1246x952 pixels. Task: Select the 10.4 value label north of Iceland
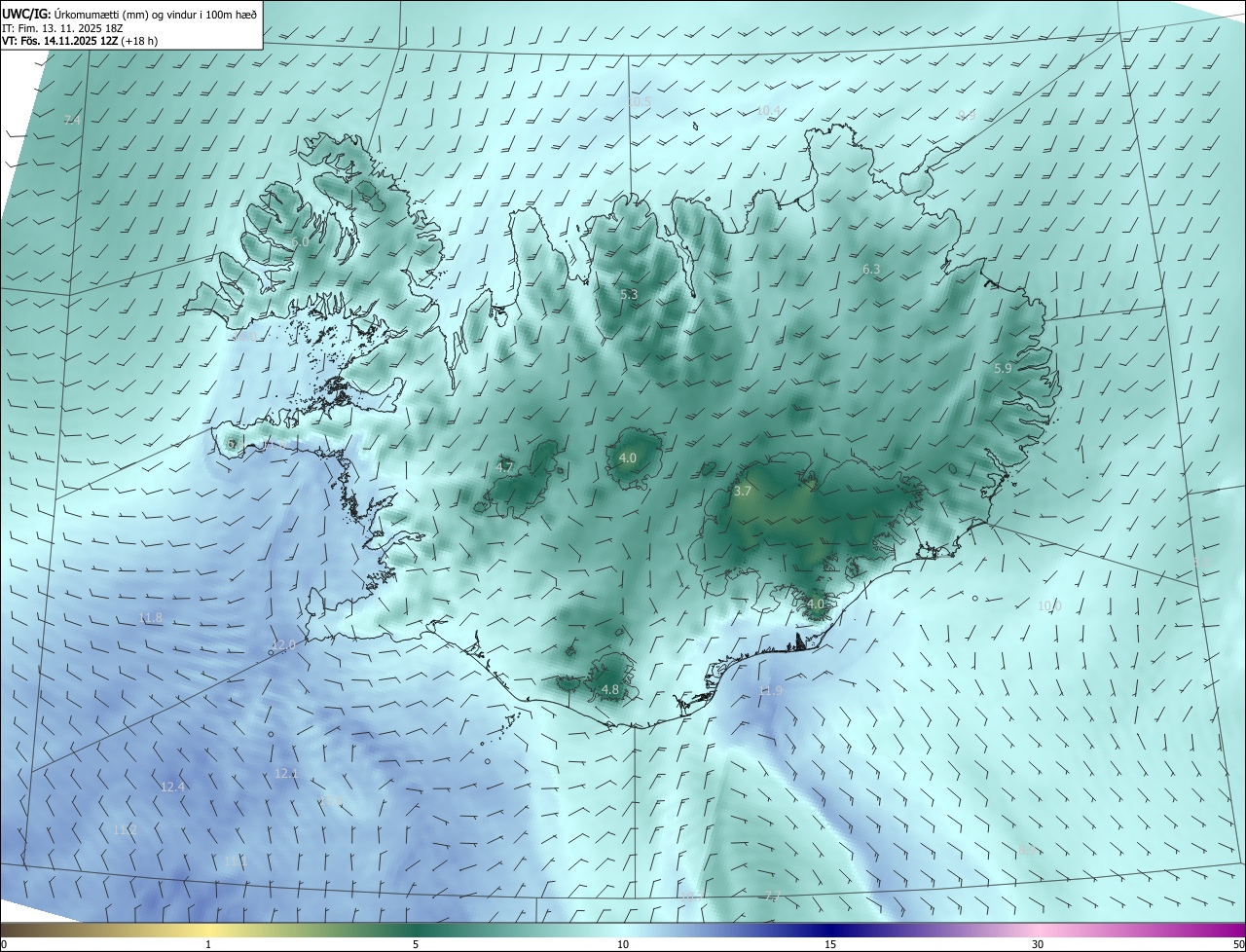click(768, 111)
